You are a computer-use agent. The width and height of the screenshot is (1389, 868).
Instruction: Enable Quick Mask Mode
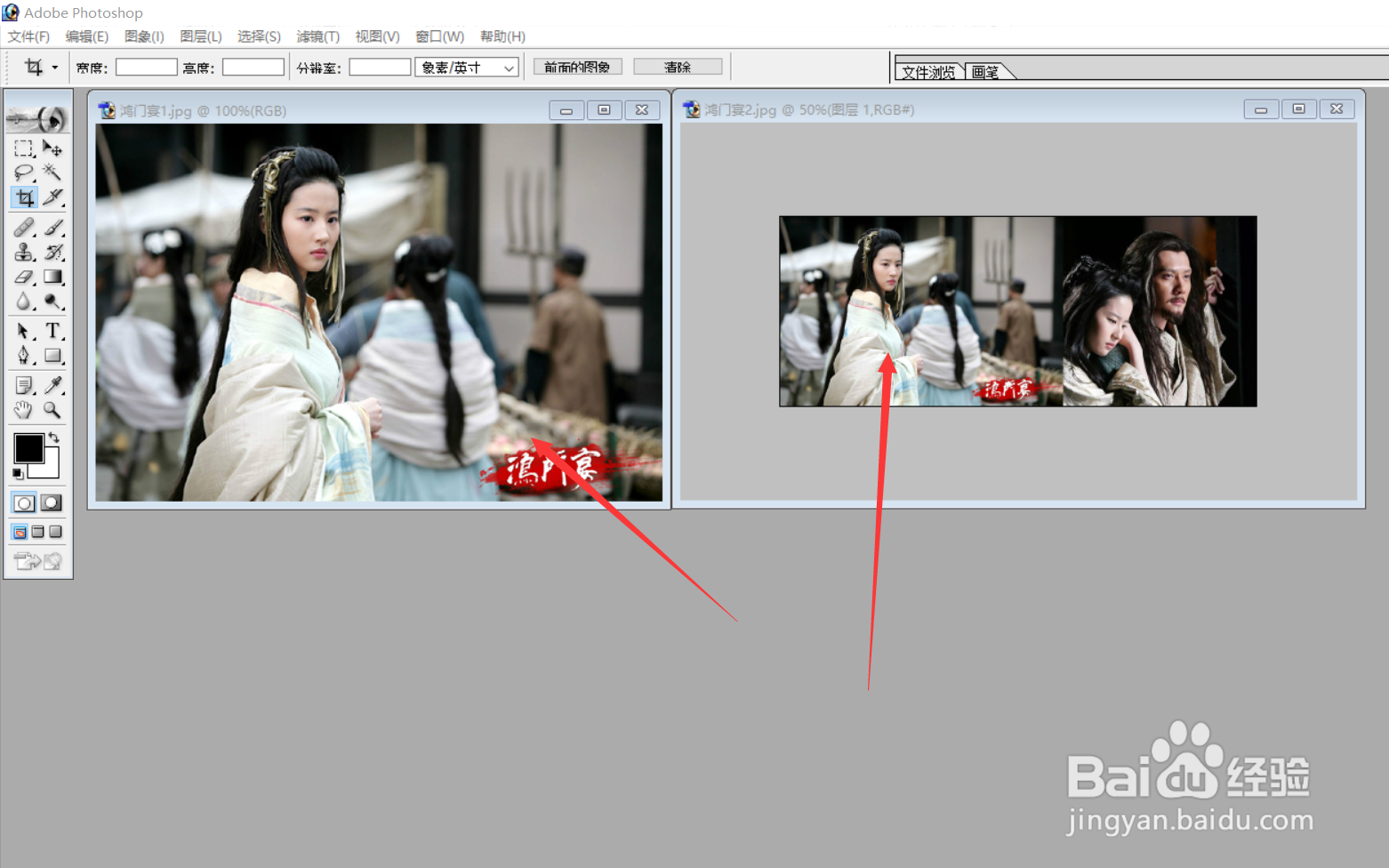[52, 503]
